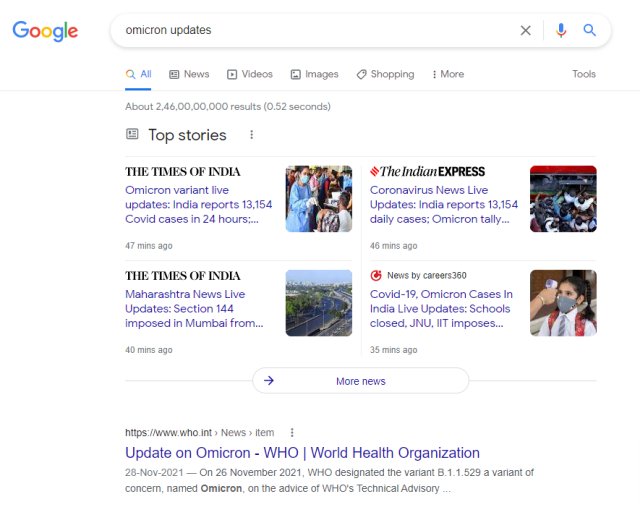Switch to the News tab
Image resolution: width=640 pixels, height=515 pixels.
pyautogui.click(x=189, y=74)
